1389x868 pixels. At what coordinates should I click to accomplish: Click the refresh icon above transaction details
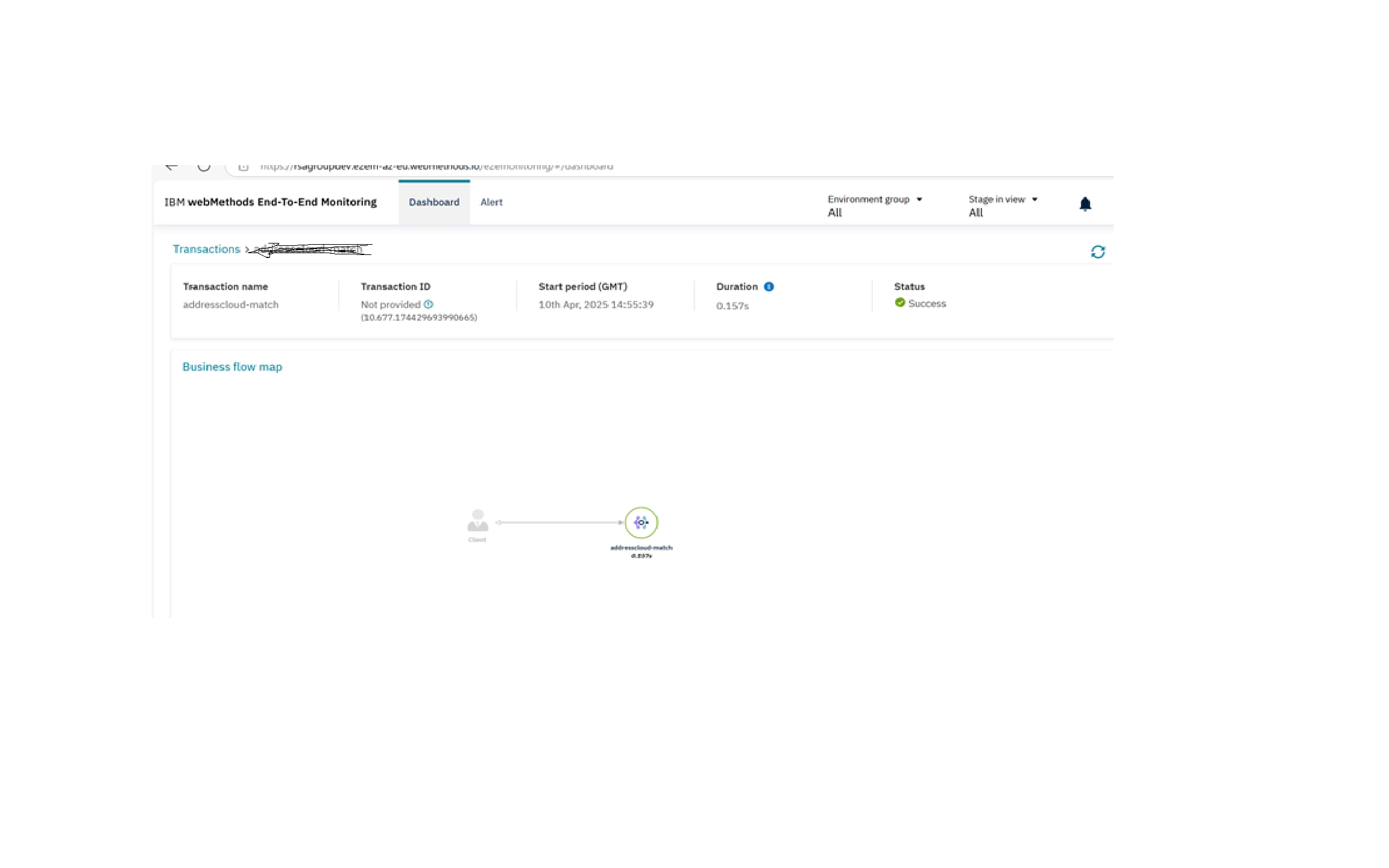coord(1098,252)
